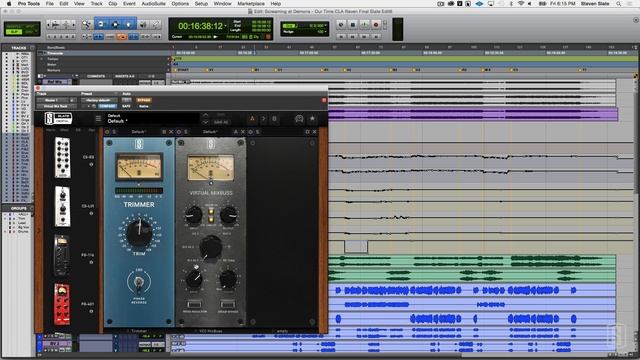Toggle Trimmer slot solo S button
This screenshot has width=640, height=360.
pos(114,132)
